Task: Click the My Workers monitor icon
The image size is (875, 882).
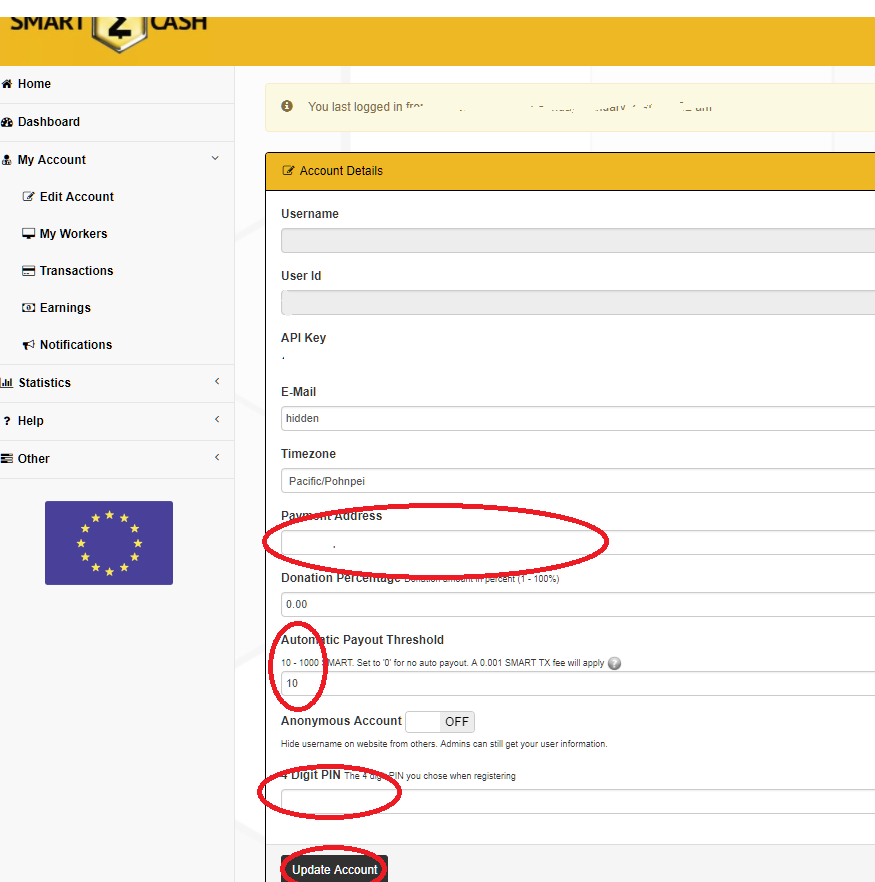Action: pos(28,233)
